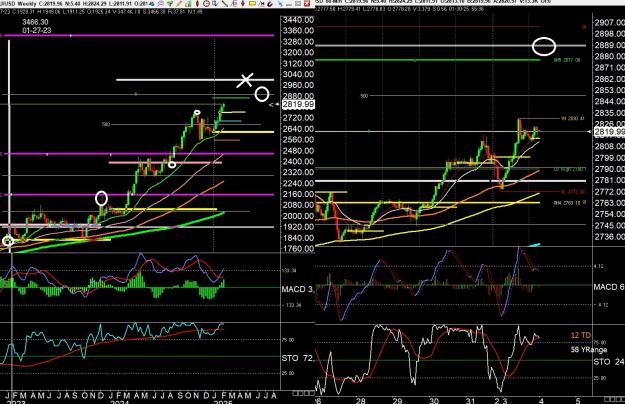
Task: Toggle the magnet snap icon
Action: point(270,4)
